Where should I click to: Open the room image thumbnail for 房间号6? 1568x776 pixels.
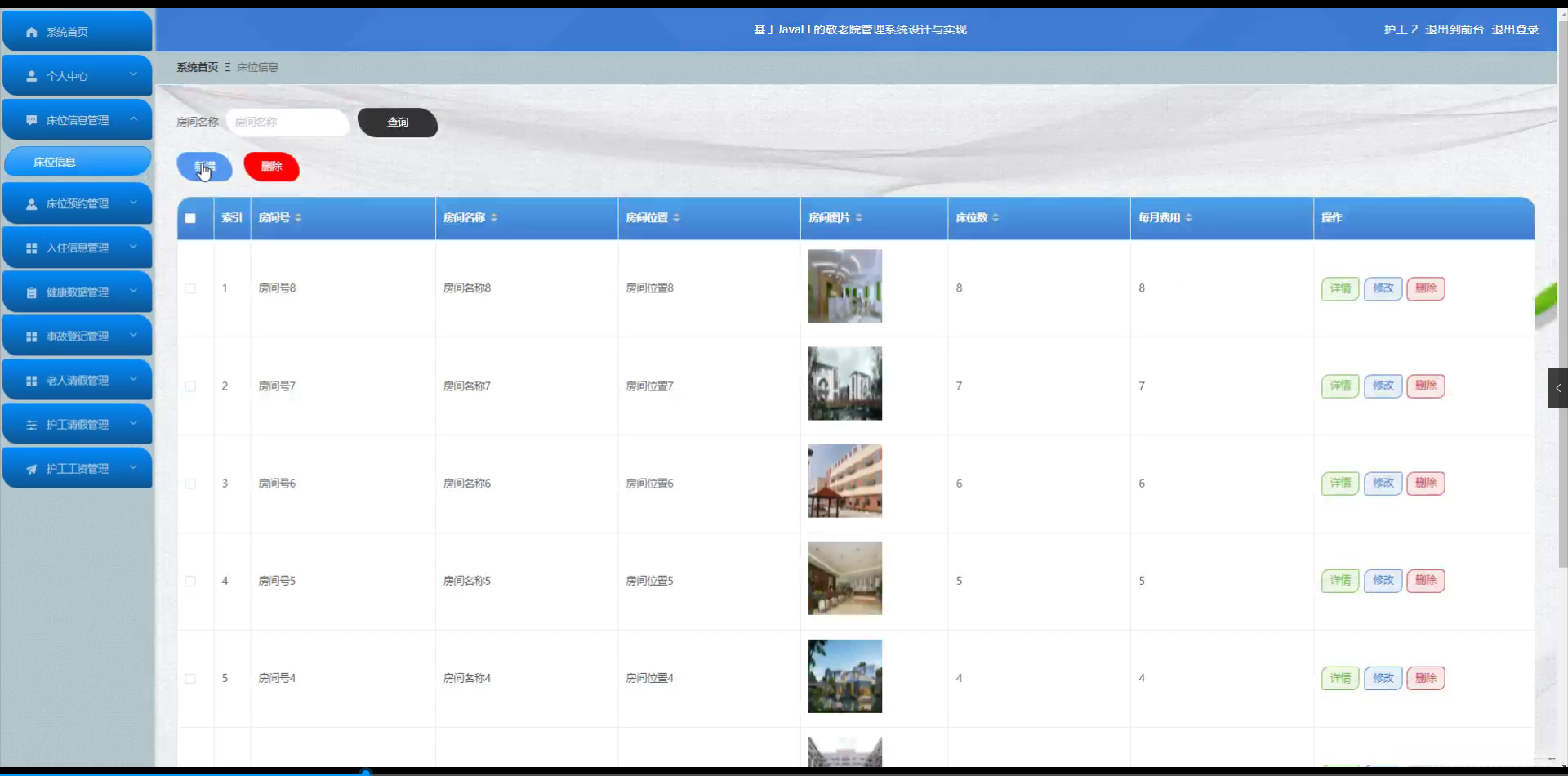[845, 480]
